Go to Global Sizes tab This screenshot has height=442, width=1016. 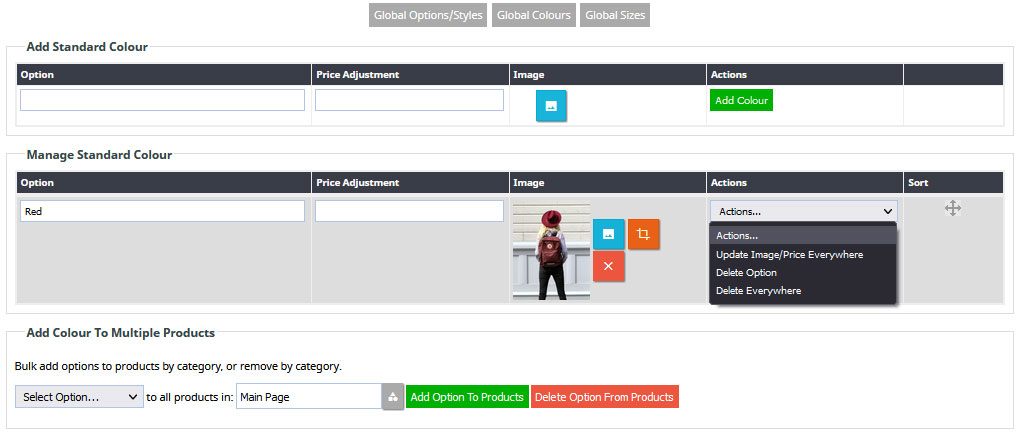615,15
